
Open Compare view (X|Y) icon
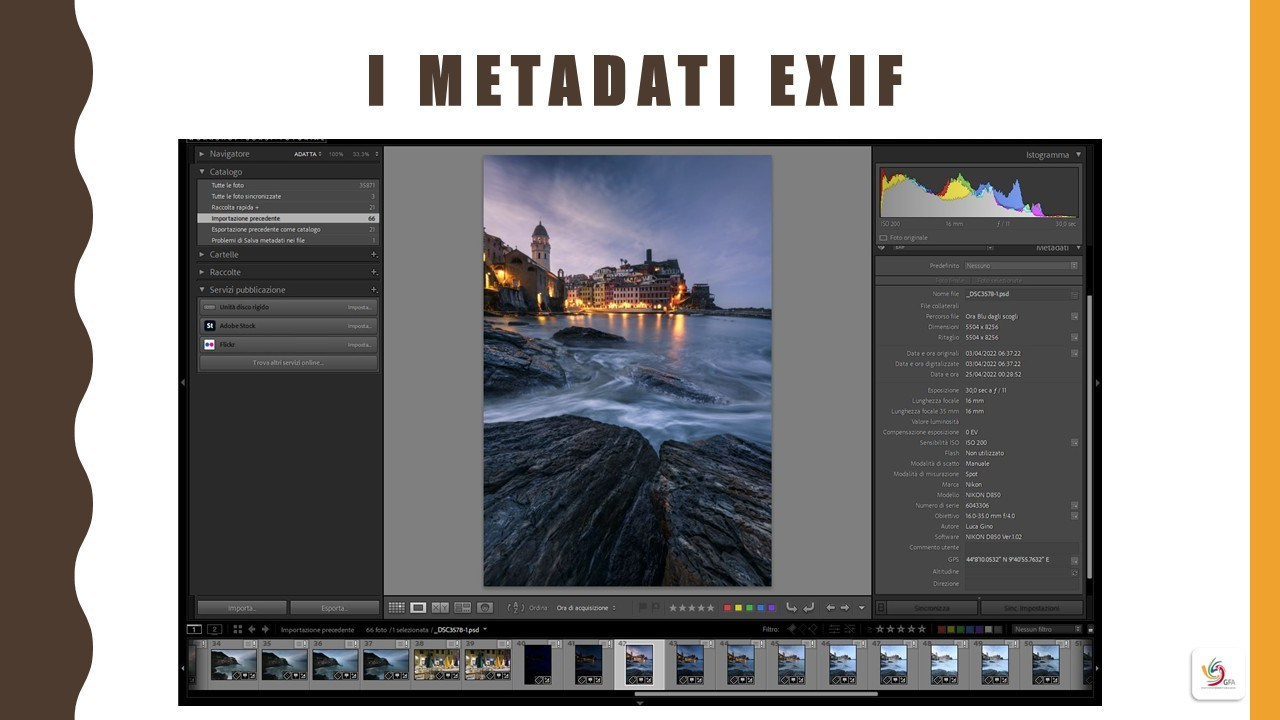[440, 607]
